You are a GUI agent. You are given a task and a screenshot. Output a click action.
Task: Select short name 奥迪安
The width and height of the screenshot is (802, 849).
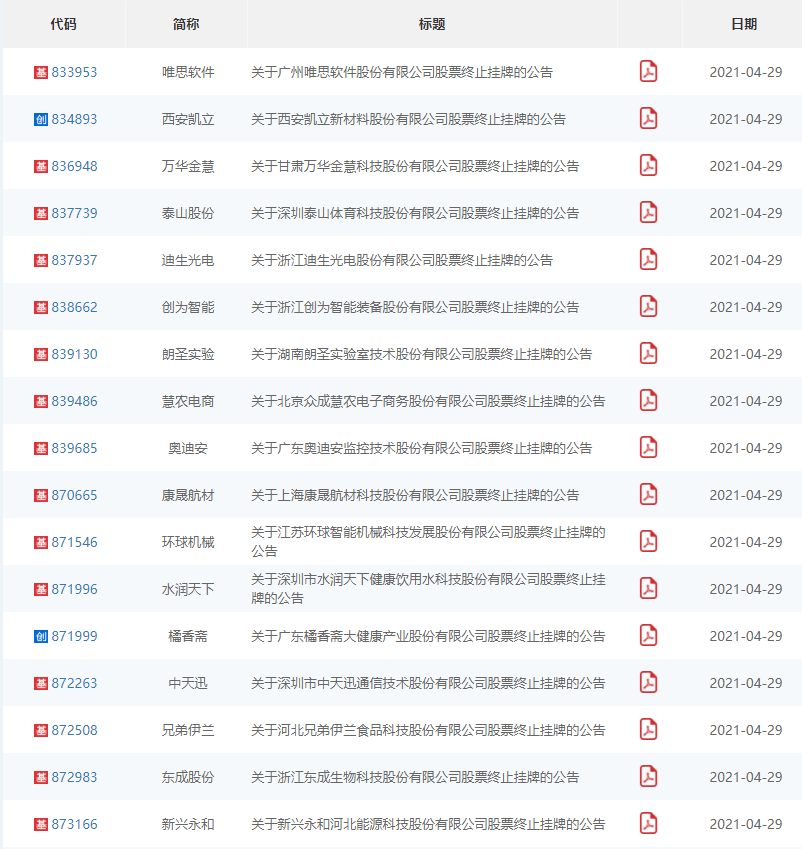click(188, 448)
